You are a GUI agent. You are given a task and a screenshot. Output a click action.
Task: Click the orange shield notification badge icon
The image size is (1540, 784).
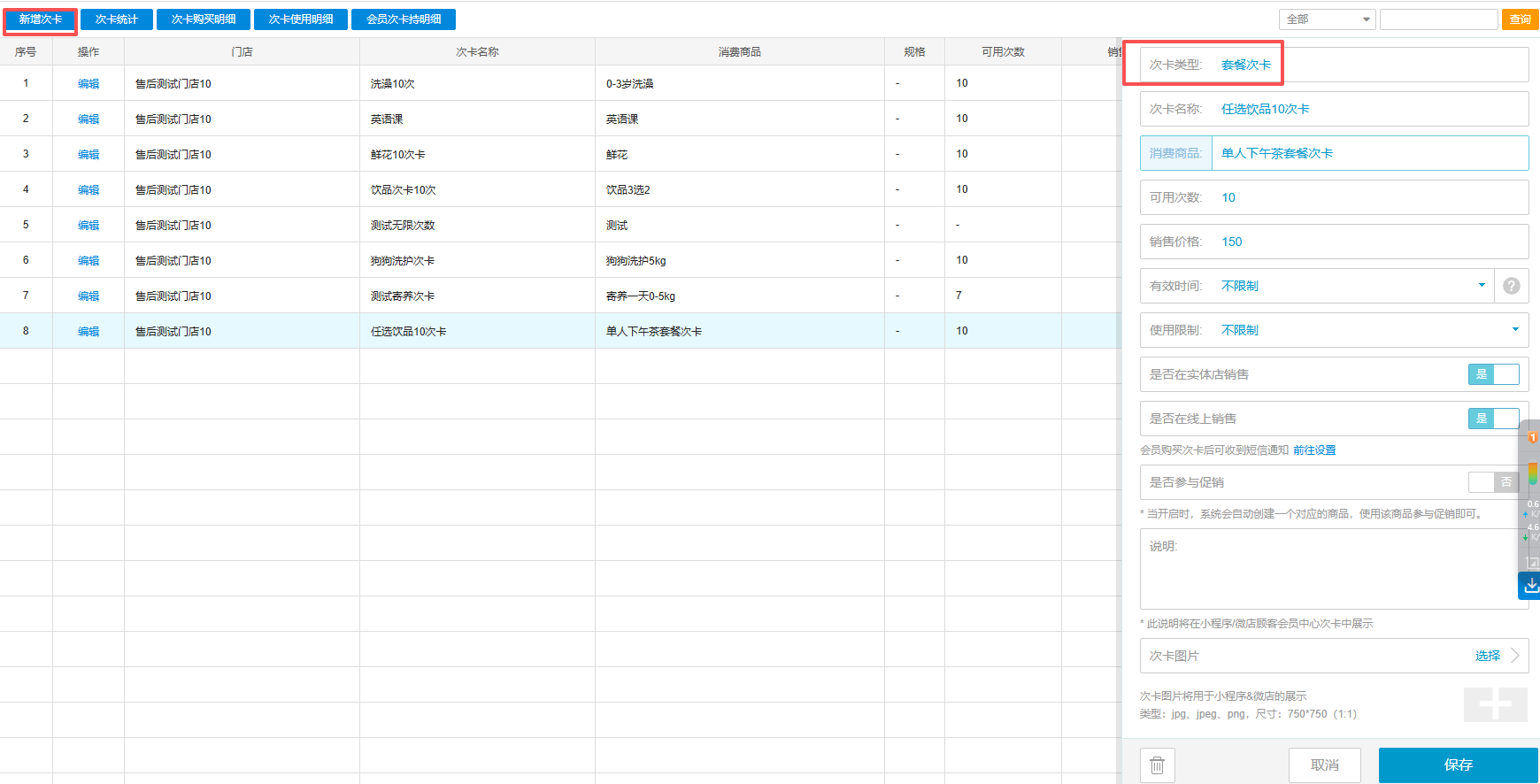click(1532, 438)
